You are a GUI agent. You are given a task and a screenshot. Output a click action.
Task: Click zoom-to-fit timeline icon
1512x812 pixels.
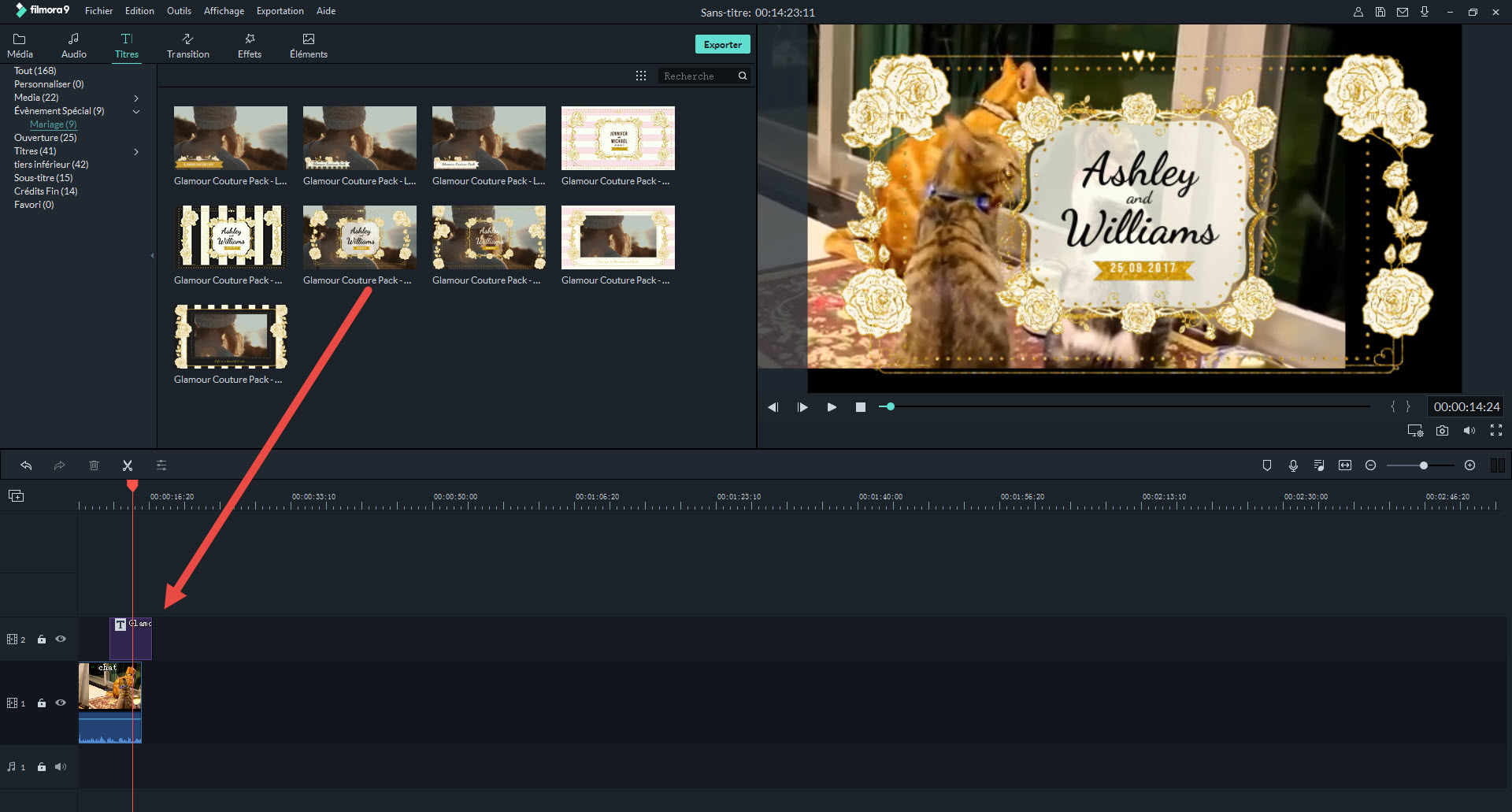(1345, 465)
